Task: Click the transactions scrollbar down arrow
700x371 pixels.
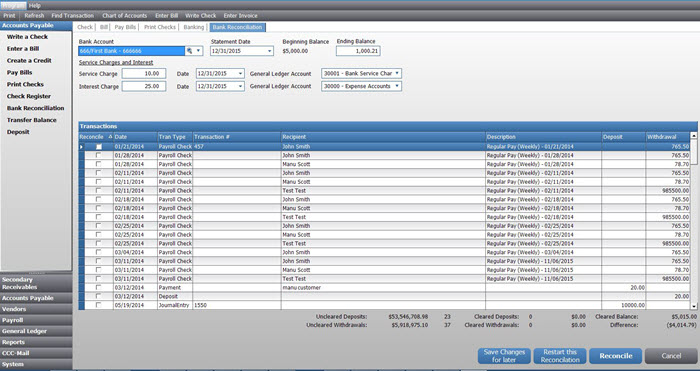Action: tap(694, 306)
